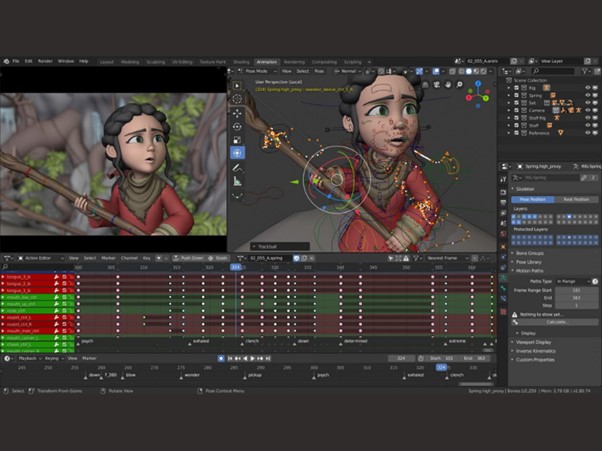
Task: Activate the Rotate tool in viewport toolbar
Action: pos(237,126)
